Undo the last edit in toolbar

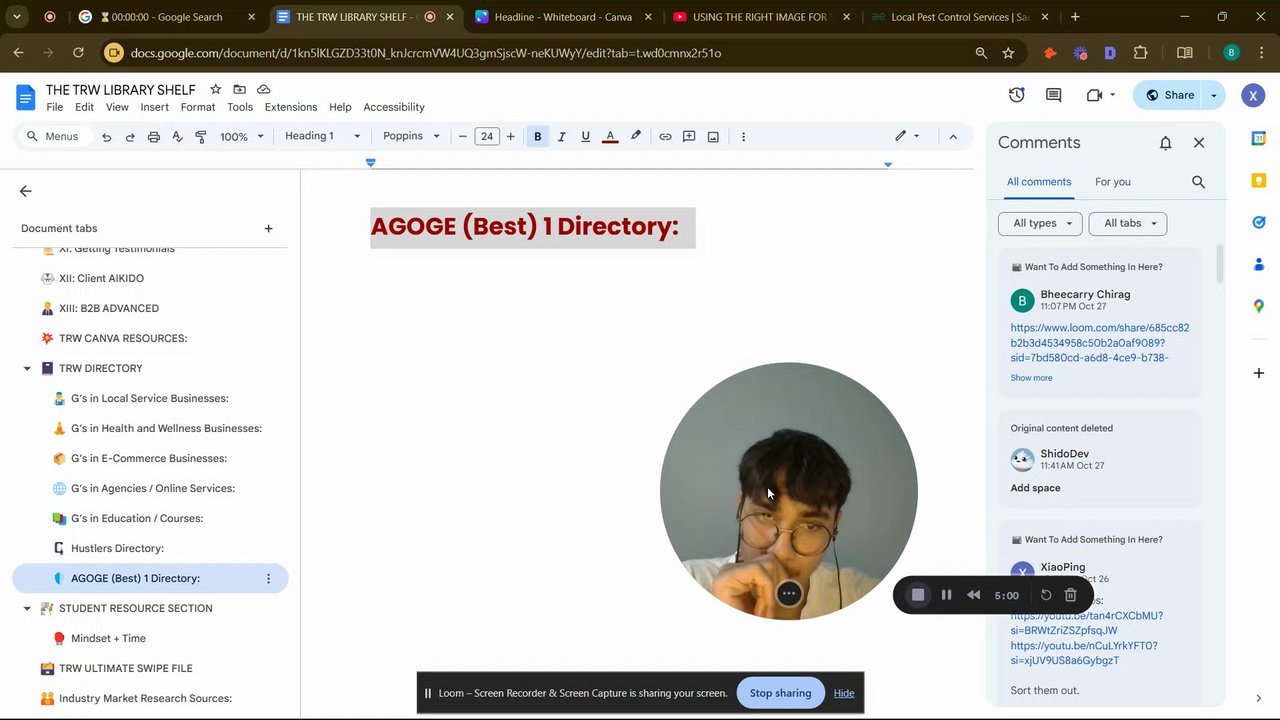click(x=106, y=137)
